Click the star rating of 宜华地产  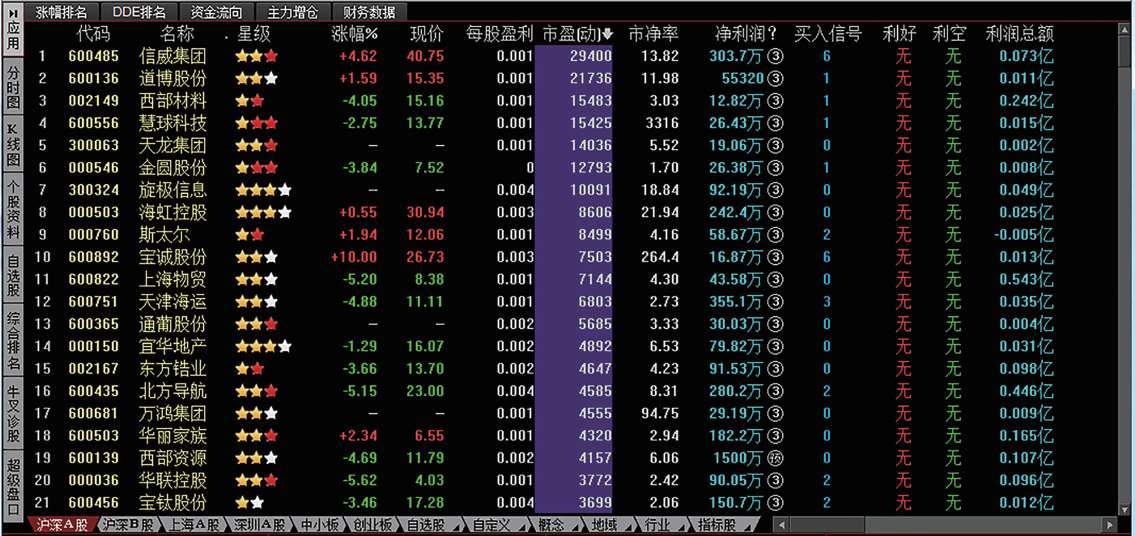point(263,347)
